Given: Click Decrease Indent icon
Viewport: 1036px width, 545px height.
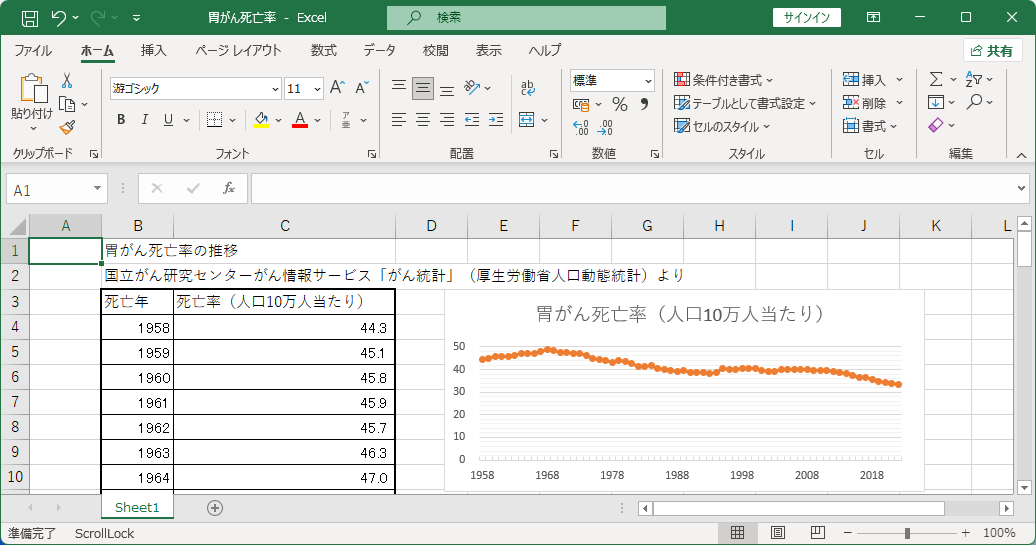Looking at the screenshot, I should point(472,120).
